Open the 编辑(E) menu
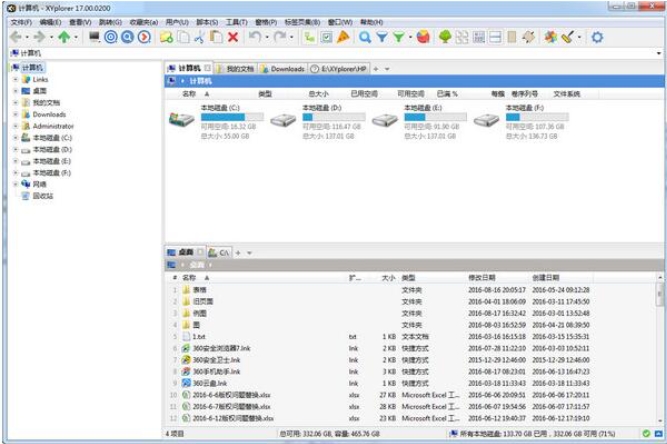The height and width of the screenshot is (444, 667). (x=51, y=22)
